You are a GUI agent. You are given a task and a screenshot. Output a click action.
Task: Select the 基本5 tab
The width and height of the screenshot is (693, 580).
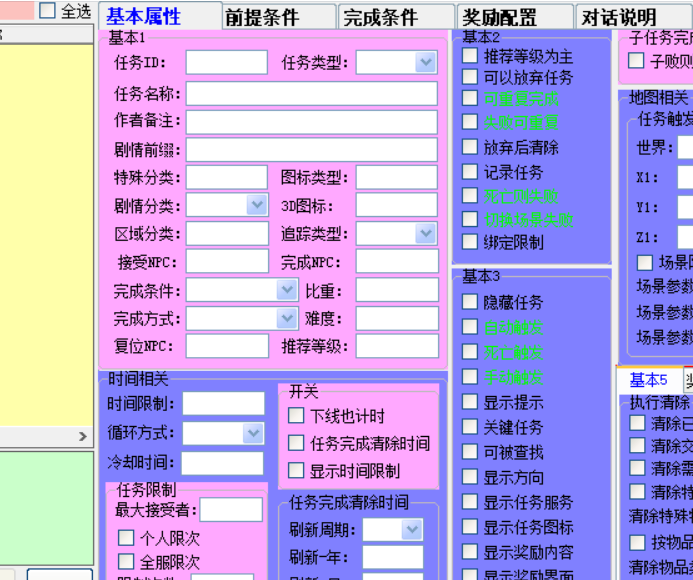click(648, 380)
